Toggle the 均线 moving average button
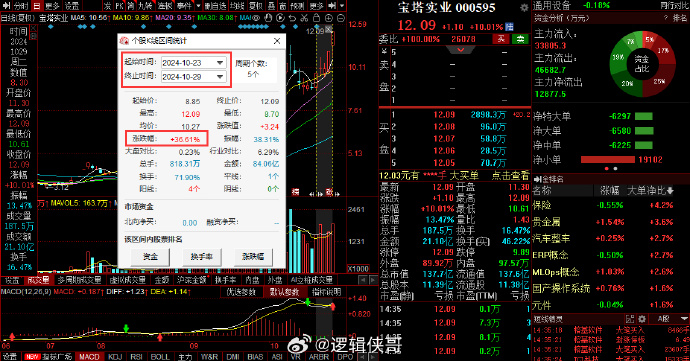This screenshot has height=361, width=690. coord(237,6)
